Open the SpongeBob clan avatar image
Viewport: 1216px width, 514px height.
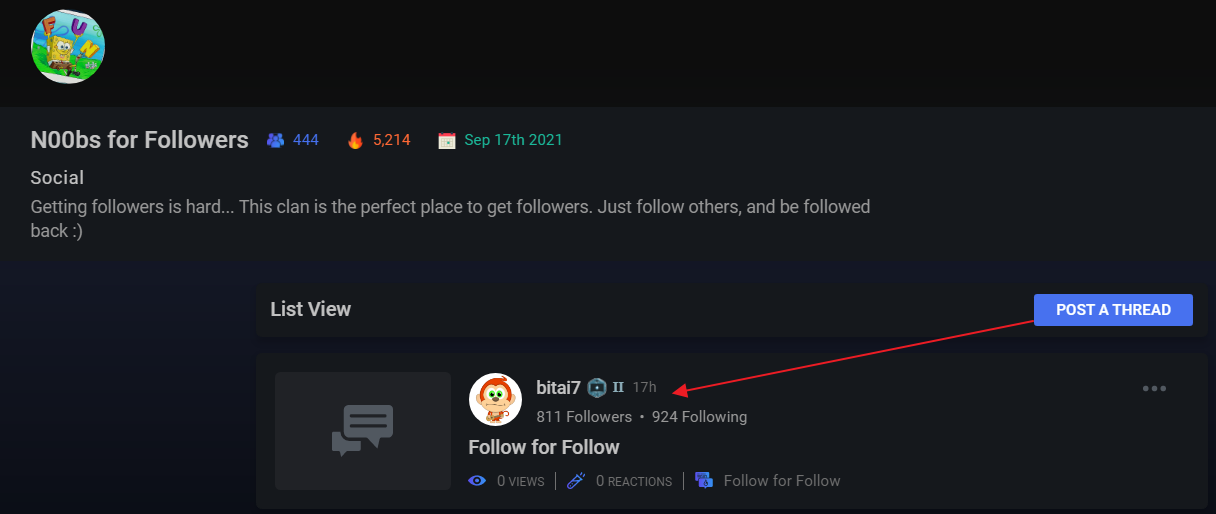click(68, 47)
